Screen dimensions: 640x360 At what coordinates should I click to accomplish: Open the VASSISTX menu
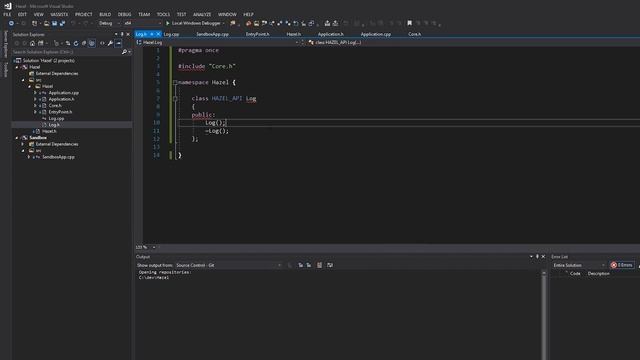(x=59, y=14)
